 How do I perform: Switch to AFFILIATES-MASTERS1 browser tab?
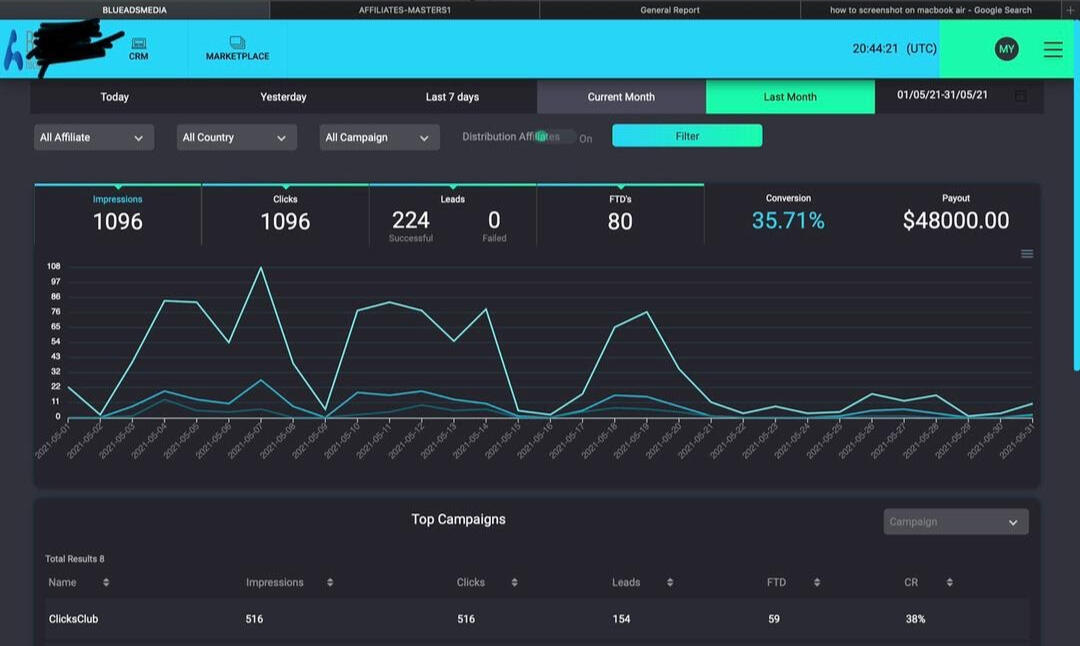pyautogui.click(x=404, y=10)
